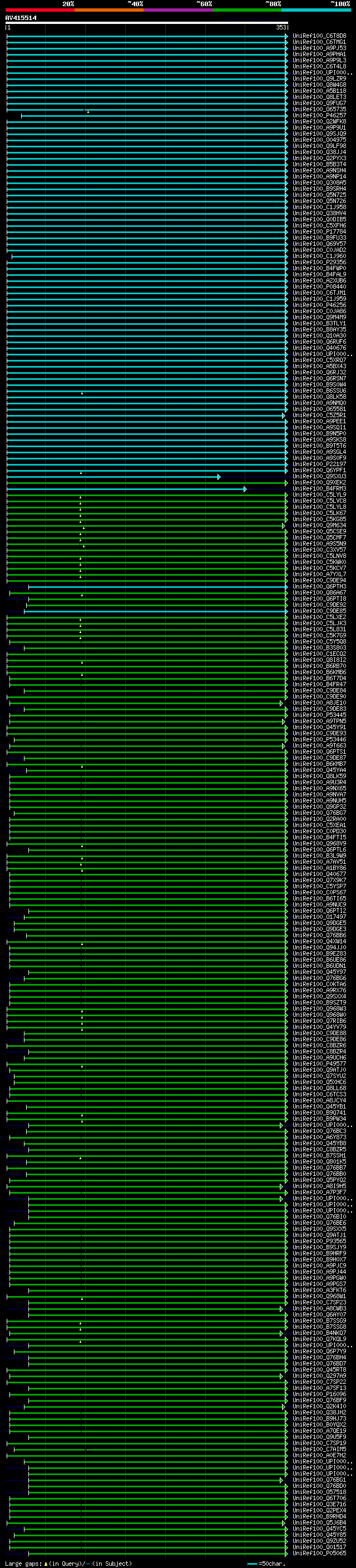Screen dimensions: 356x1568
Task: Click the short UniRef100_Q9SXU3 alignment bar
Action: click(x=113, y=477)
